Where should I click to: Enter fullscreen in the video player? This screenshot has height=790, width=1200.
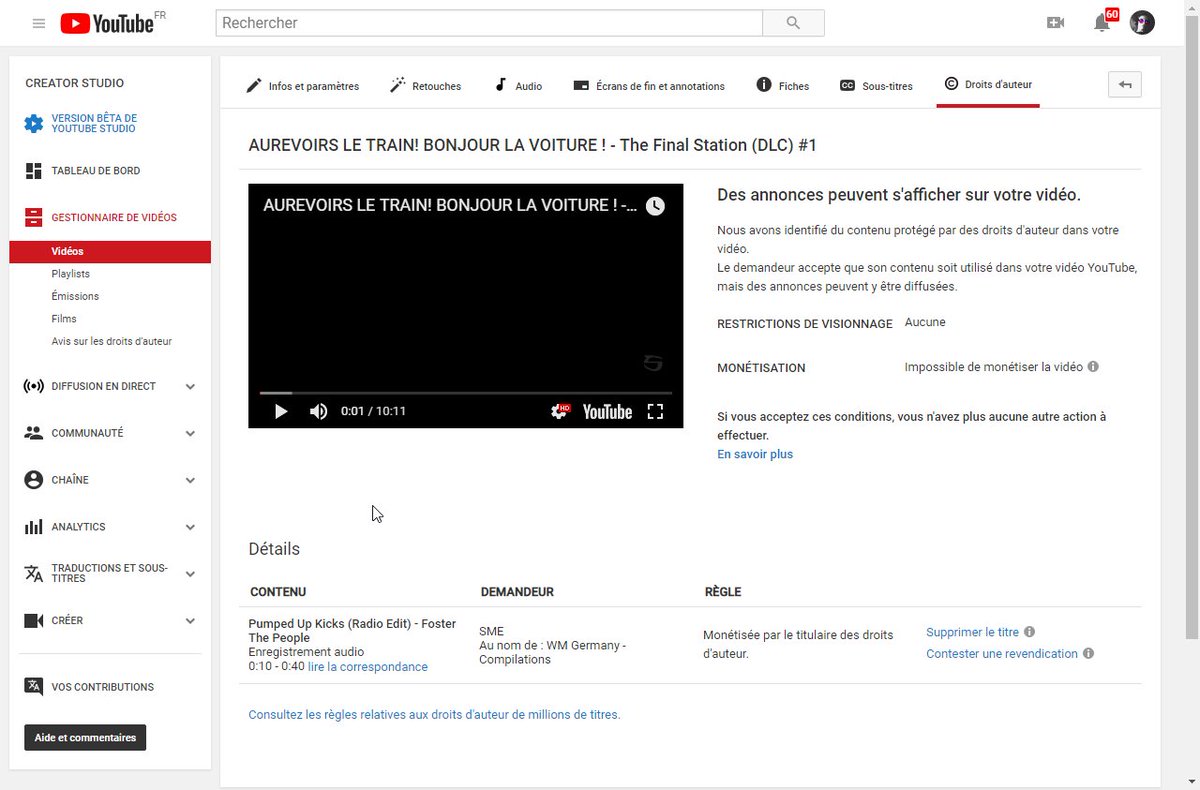tap(656, 411)
